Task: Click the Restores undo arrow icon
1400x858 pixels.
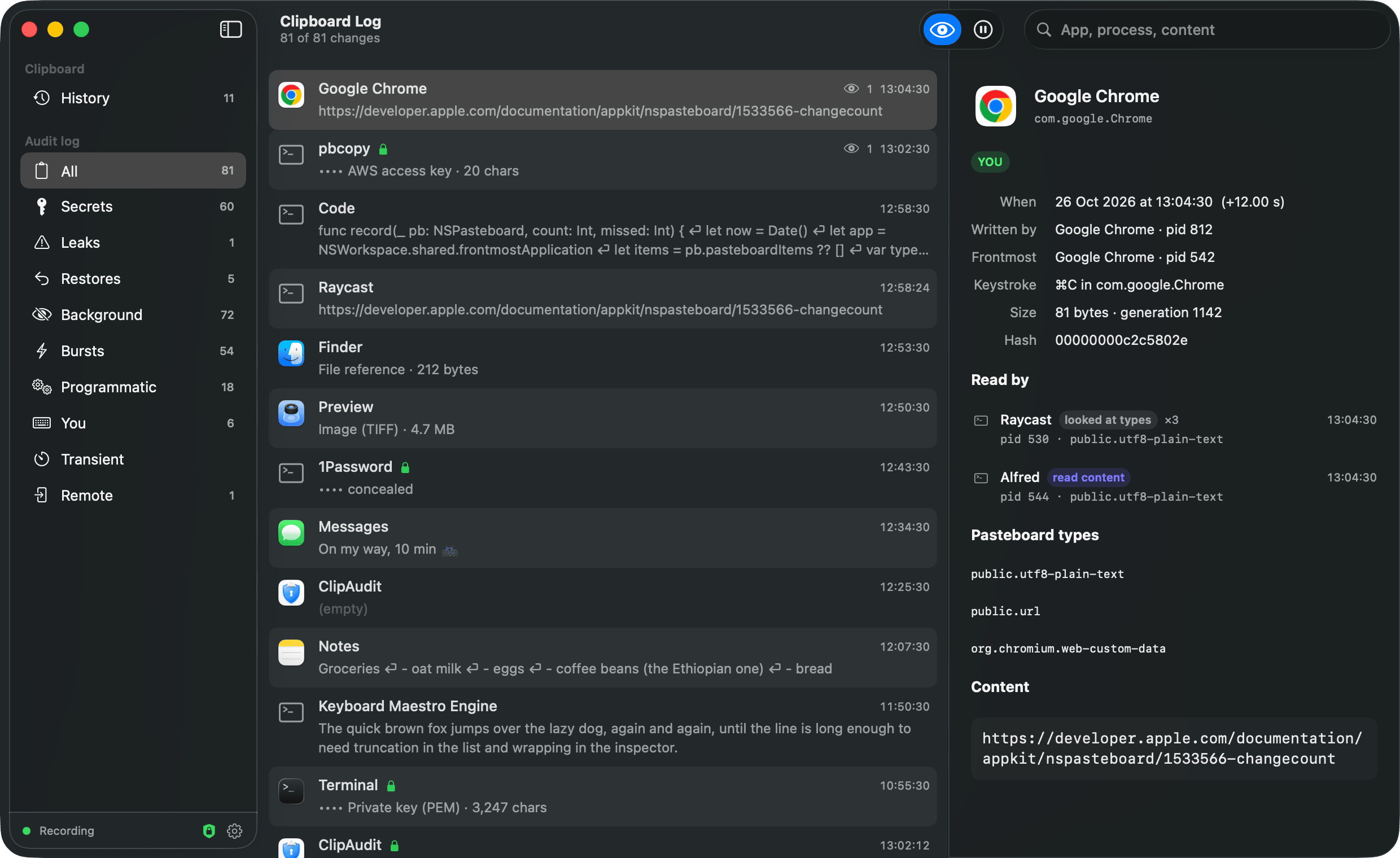Action: point(41,278)
